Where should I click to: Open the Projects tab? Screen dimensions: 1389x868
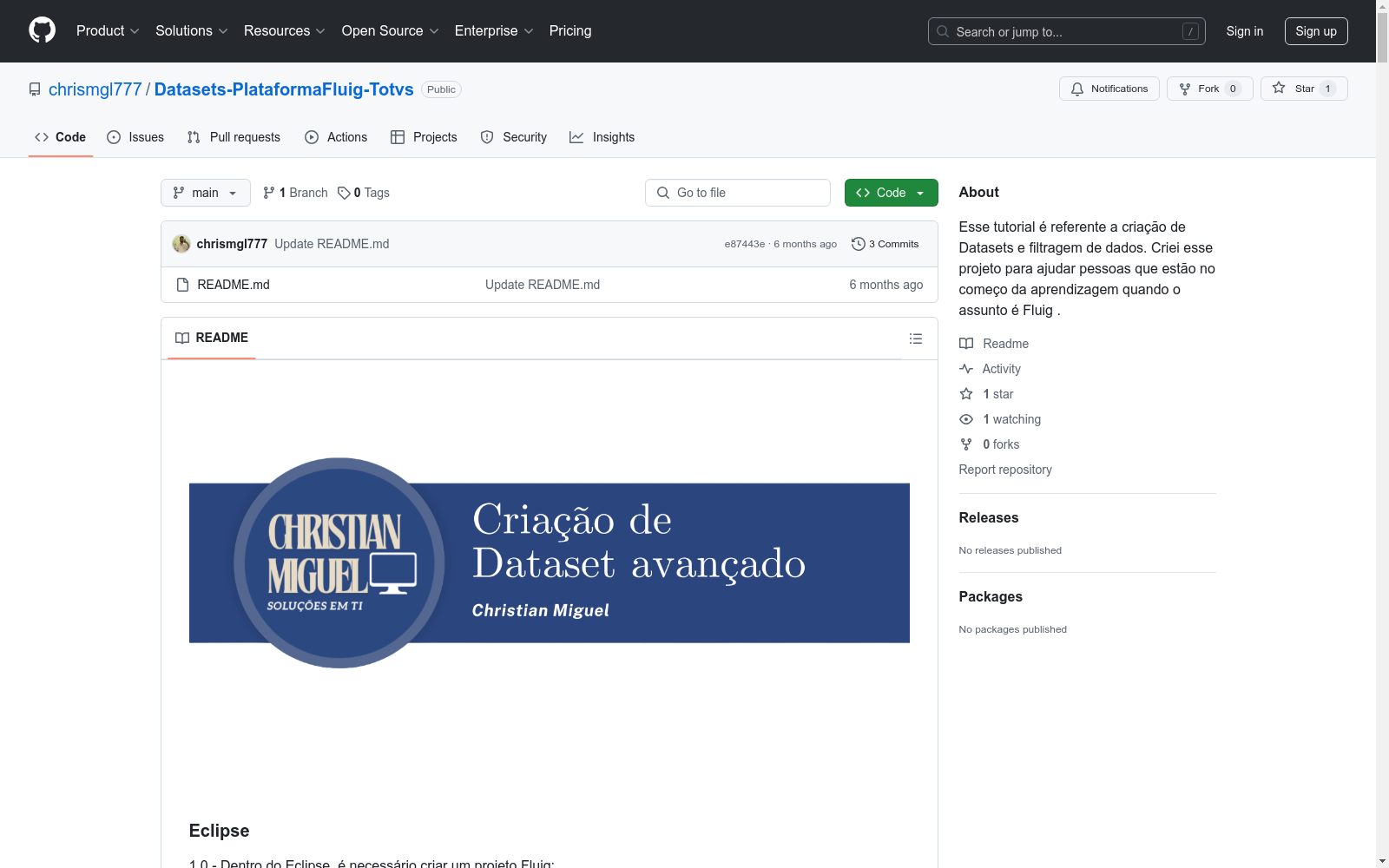point(424,137)
